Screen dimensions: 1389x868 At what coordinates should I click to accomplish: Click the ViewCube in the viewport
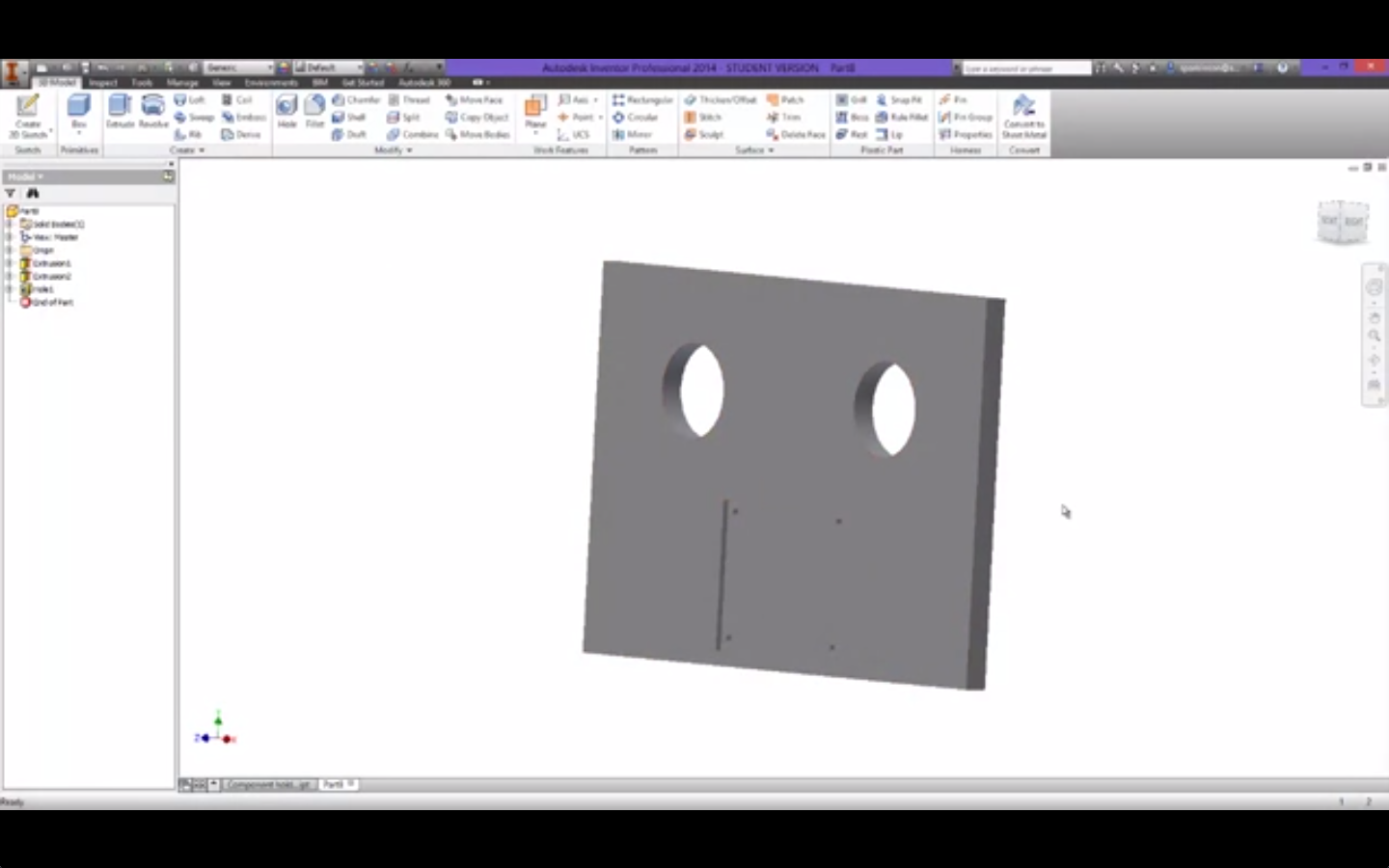(x=1342, y=222)
